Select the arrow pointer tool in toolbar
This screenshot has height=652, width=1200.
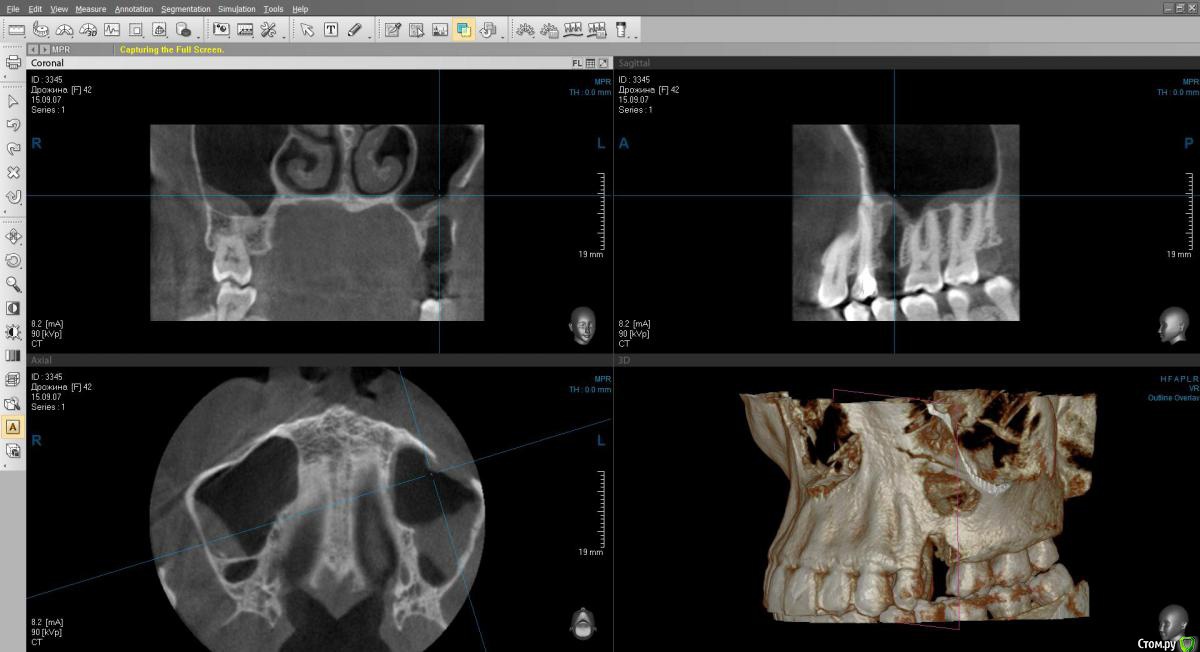click(x=307, y=30)
